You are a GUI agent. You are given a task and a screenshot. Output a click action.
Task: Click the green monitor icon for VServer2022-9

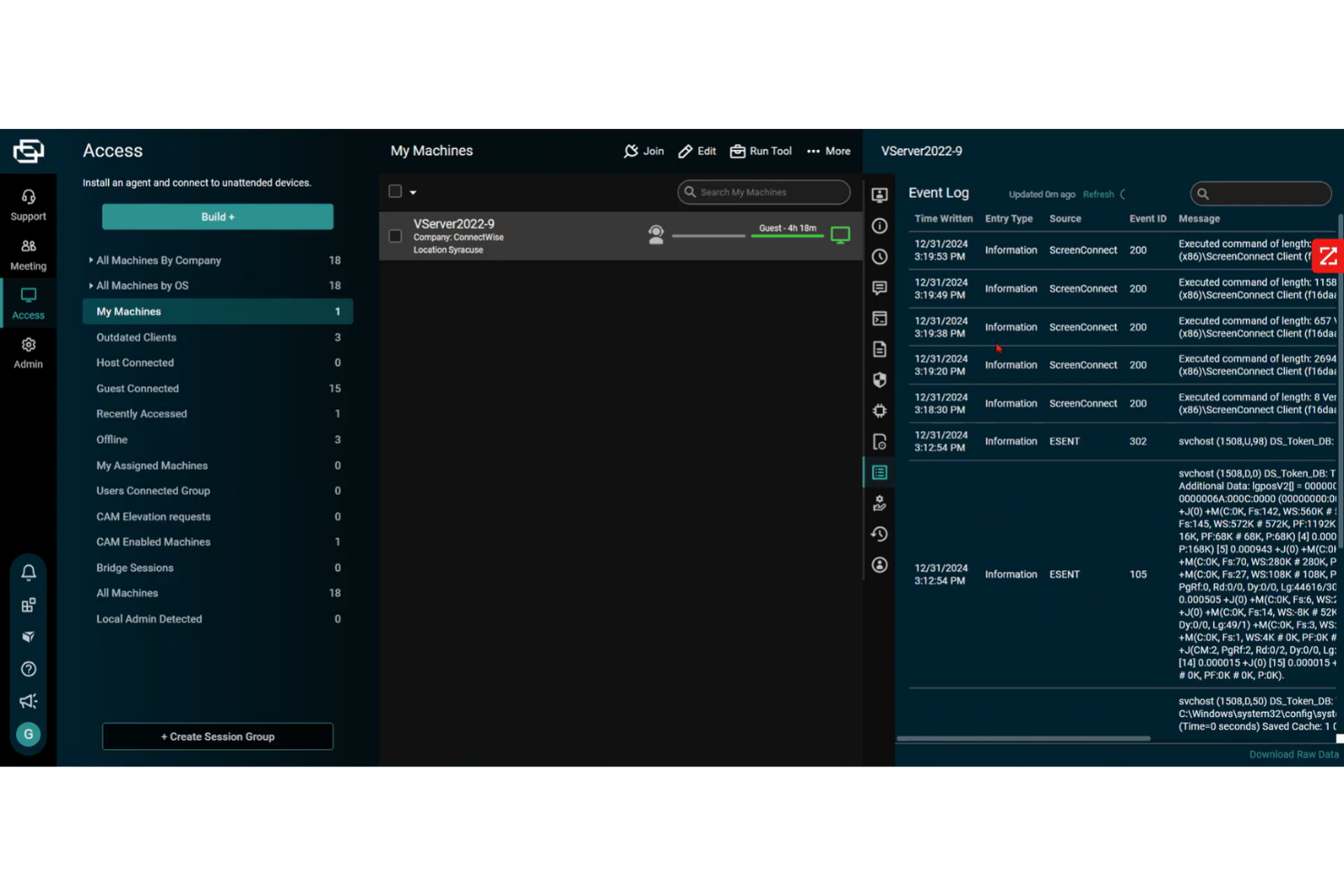click(x=840, y=234)
